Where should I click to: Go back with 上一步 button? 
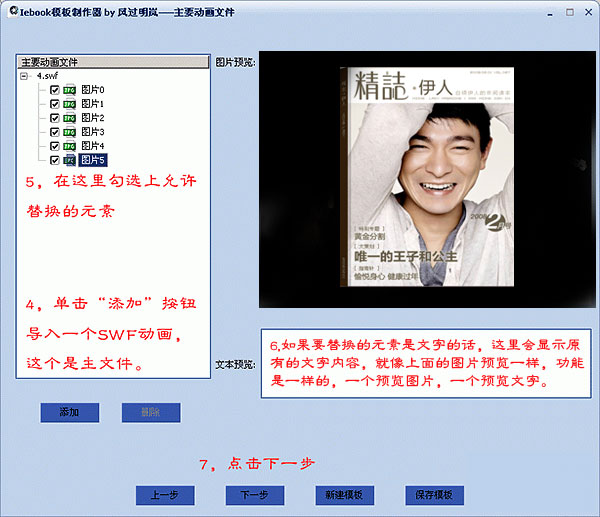point(165,495)
